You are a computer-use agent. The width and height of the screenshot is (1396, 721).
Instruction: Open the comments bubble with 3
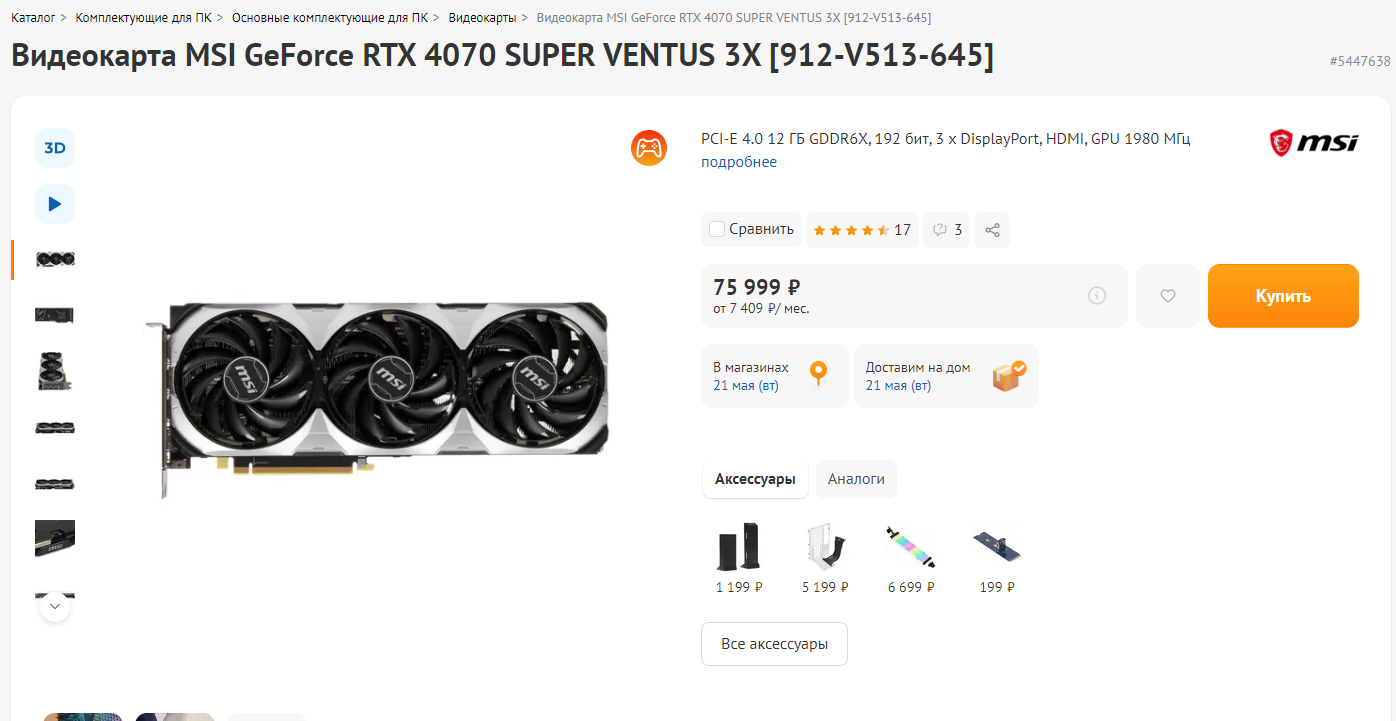[947, 230]
